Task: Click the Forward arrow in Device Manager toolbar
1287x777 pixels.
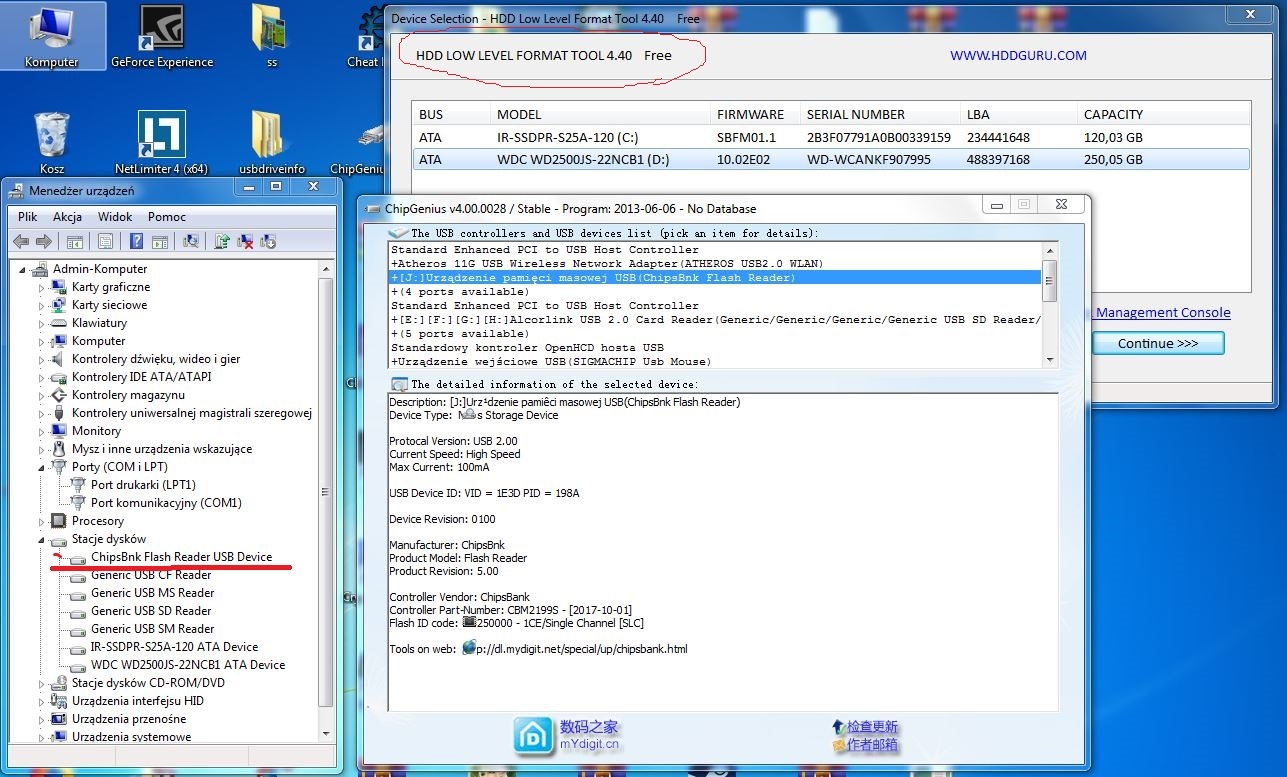Action: click(x=43, y=241)
